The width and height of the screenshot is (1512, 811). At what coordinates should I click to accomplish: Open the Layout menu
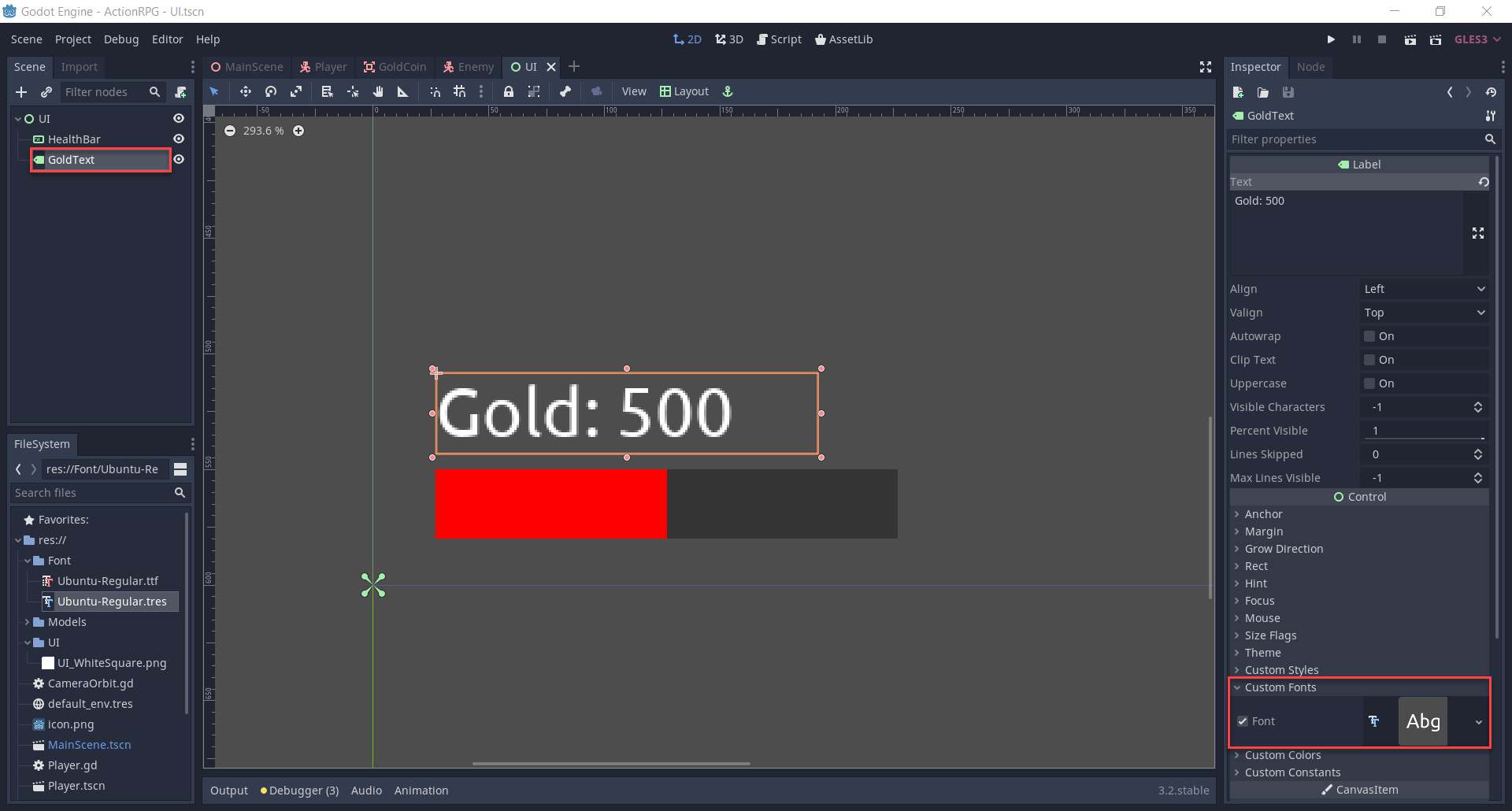tap(684, 91)
